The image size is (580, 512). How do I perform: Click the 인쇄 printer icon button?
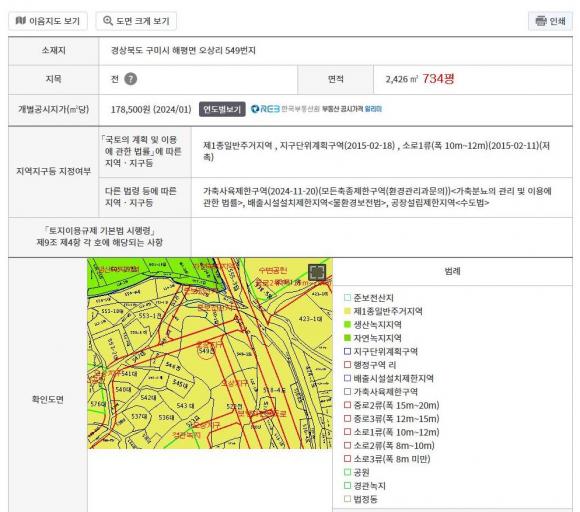coord(550,21)
